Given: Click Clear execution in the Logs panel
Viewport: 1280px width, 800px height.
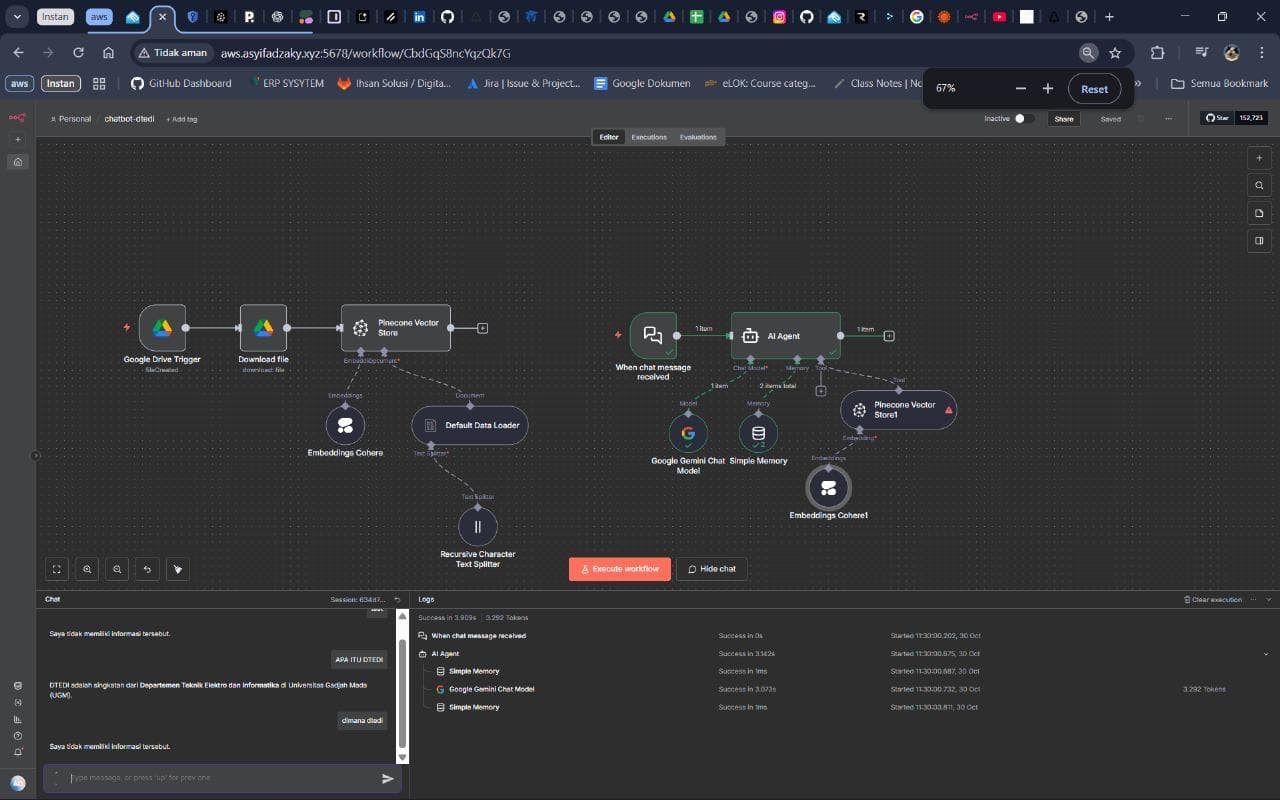Looking at the screenshot, I should (x=1213, y=598).
